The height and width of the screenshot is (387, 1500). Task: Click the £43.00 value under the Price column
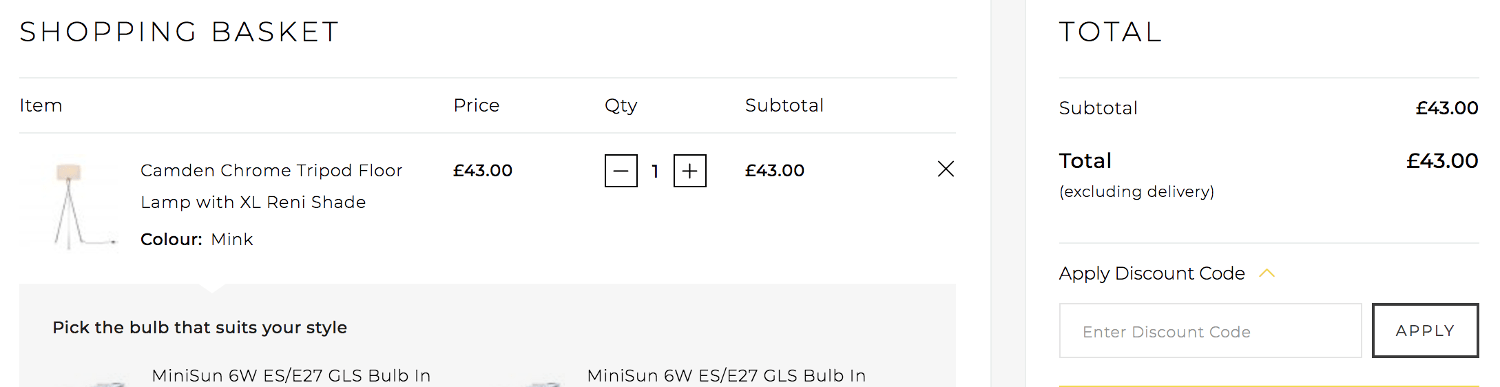[483, 170]
